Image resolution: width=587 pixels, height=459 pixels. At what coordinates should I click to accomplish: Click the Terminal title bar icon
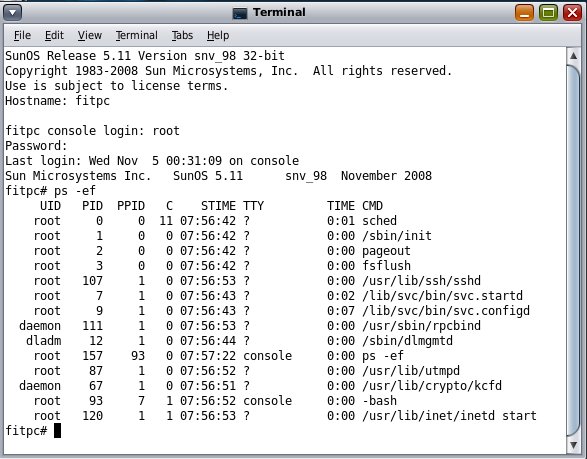(240, 13)
